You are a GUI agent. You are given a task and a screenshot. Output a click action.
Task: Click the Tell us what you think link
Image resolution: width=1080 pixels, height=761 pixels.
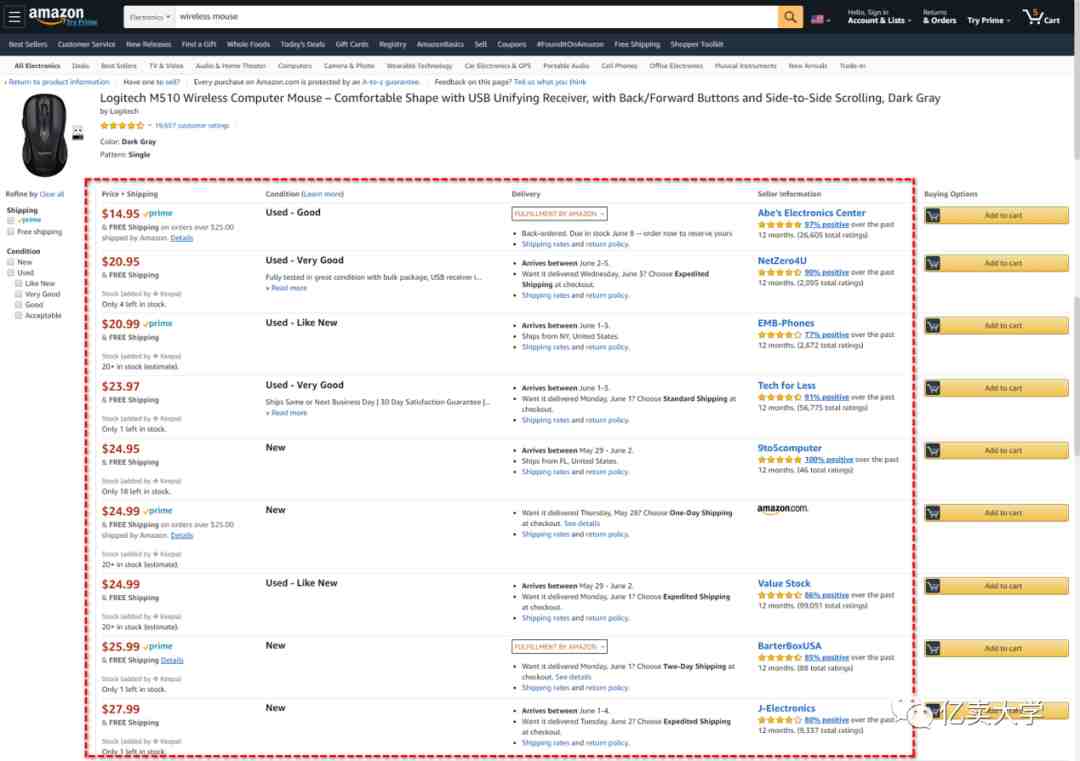tap(550, 82)
